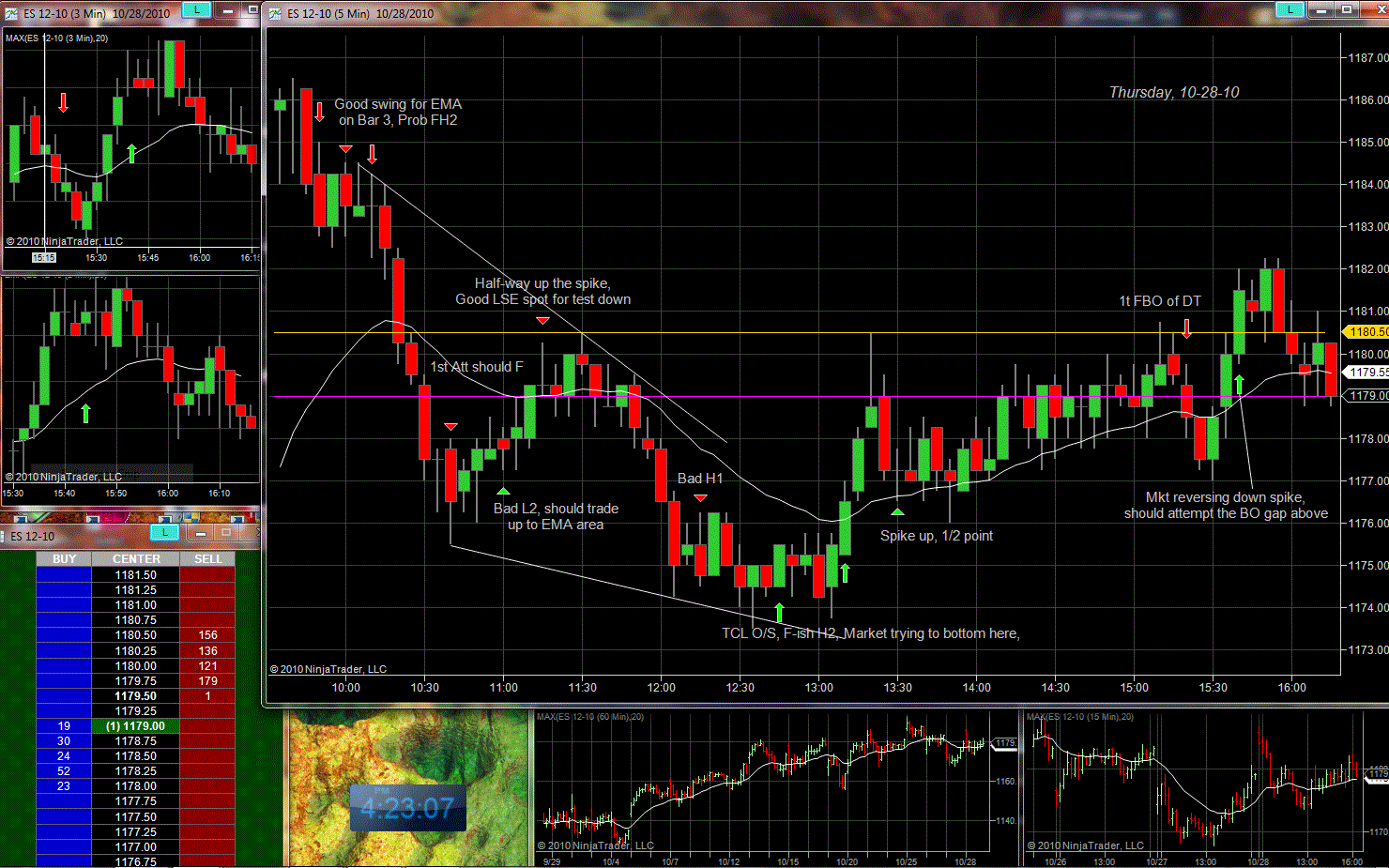Viewport: 1389px width, 868px height.
Task: Click the green (1) 1179.00 position cell
Action: (135, 725)
